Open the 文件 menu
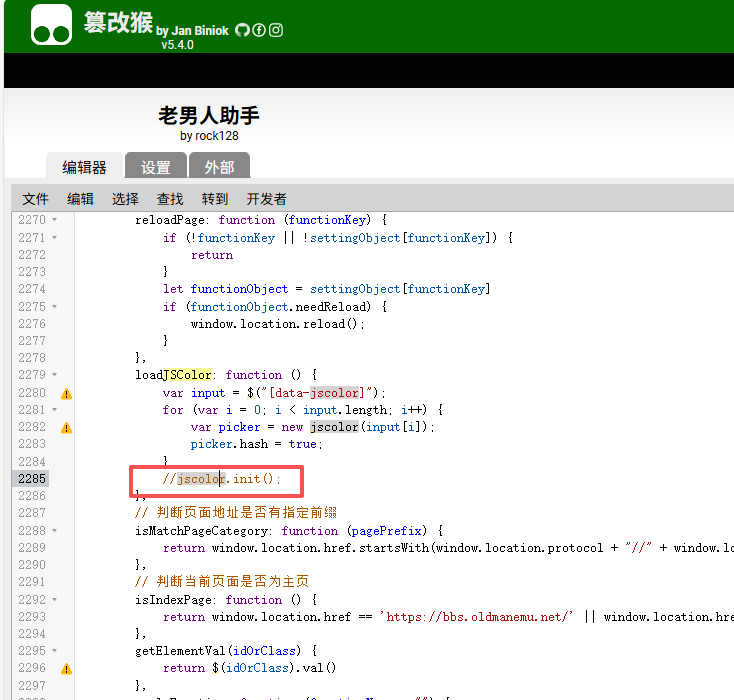This screenshot has height=700, width=734. (x=36, y=199)
